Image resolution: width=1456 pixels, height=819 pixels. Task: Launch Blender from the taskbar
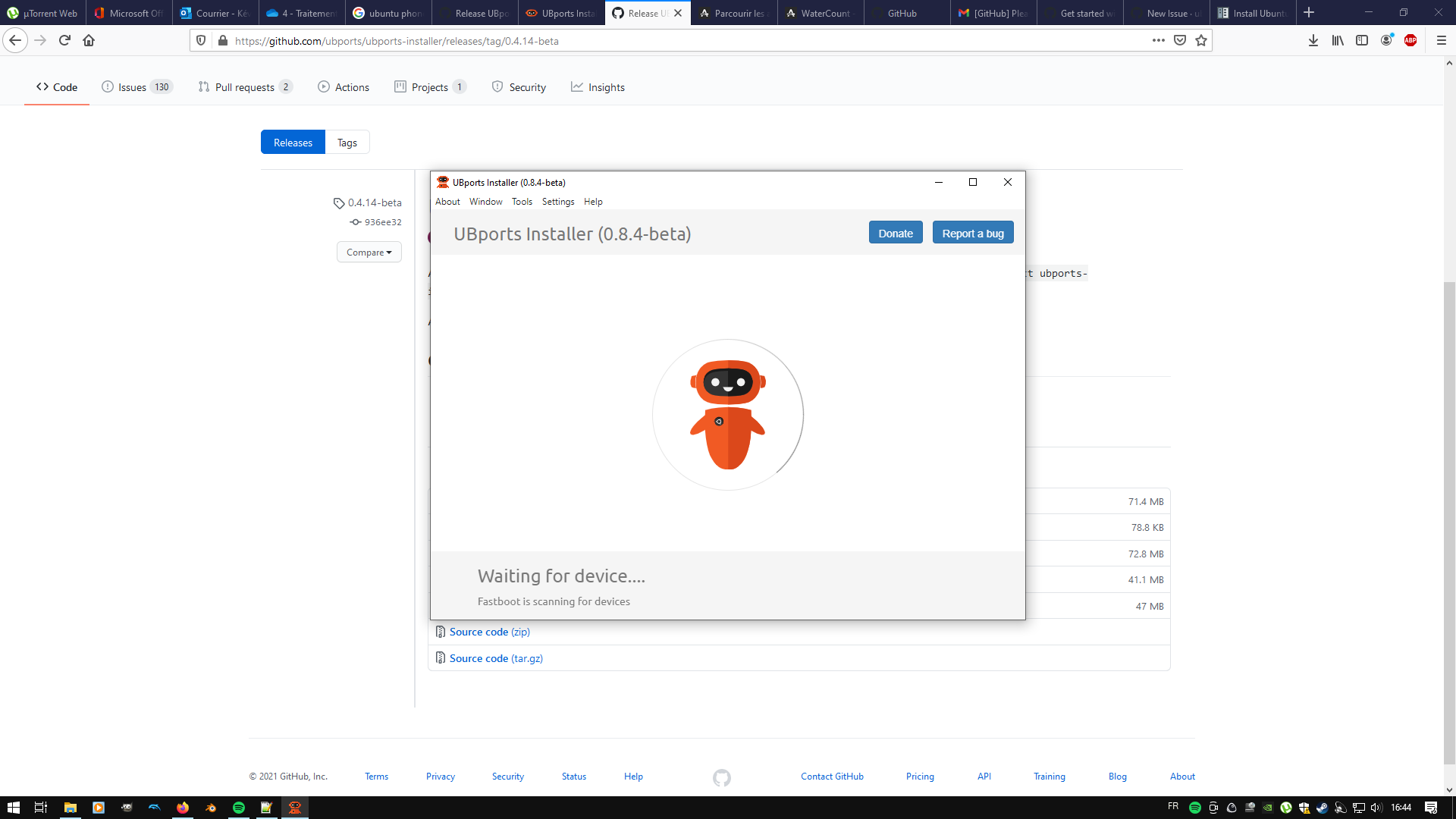211,808
